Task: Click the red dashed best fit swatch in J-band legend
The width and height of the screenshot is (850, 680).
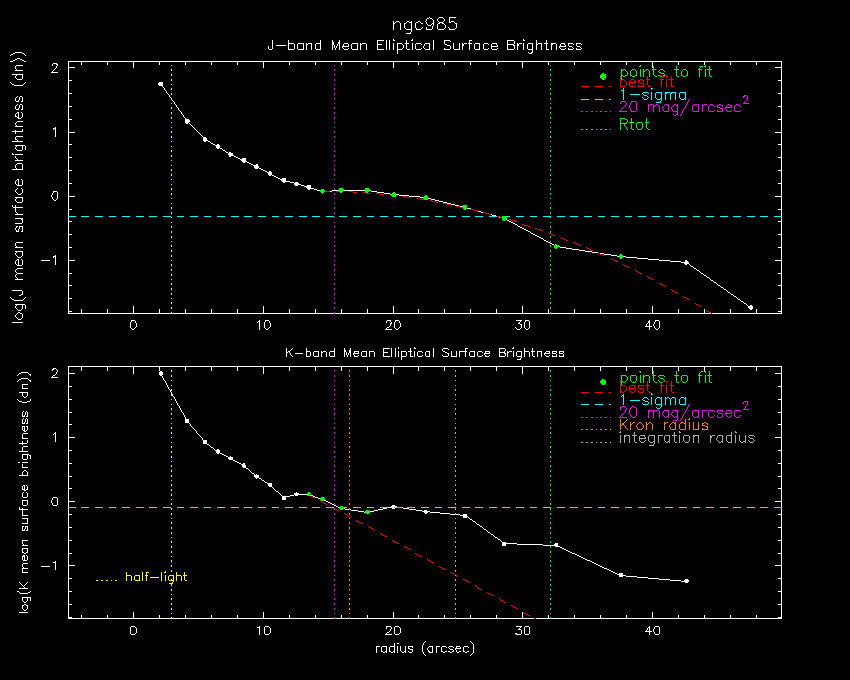Action: (597, 86)
